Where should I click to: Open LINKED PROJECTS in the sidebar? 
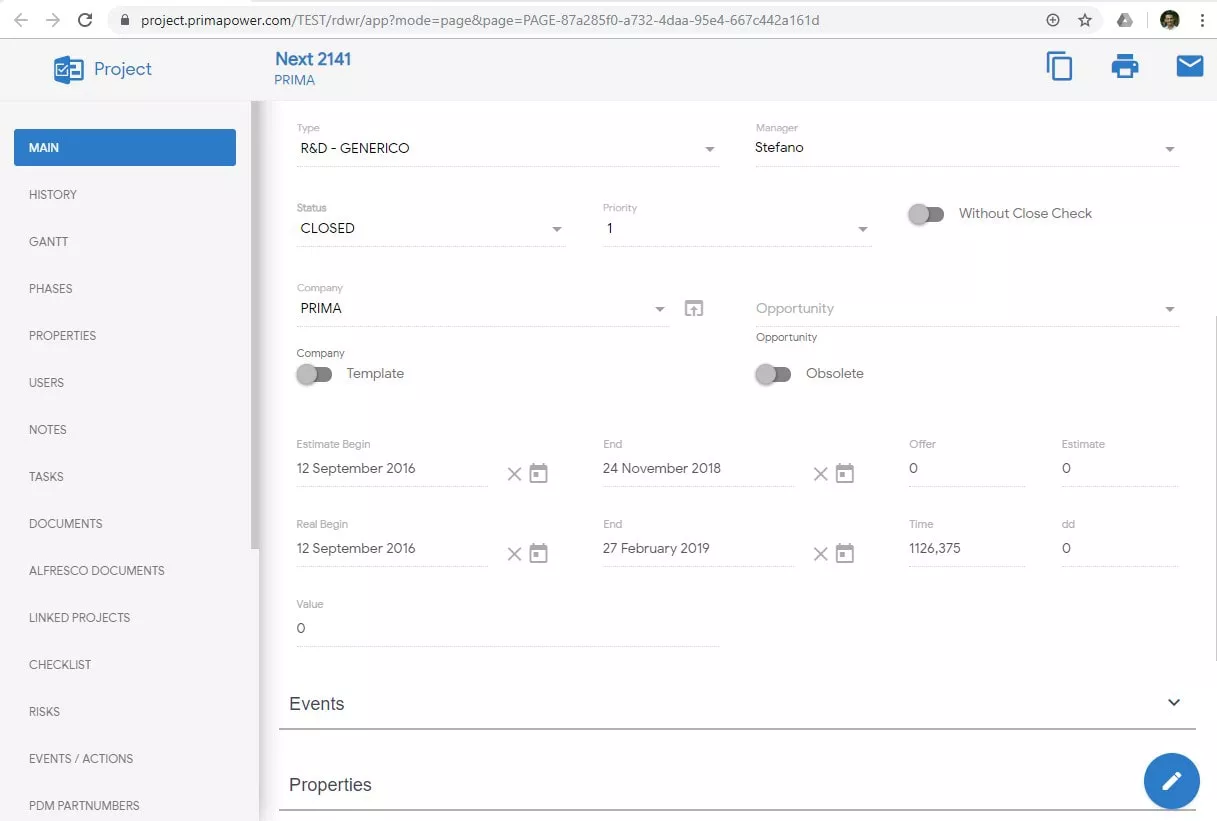[80, 618]
